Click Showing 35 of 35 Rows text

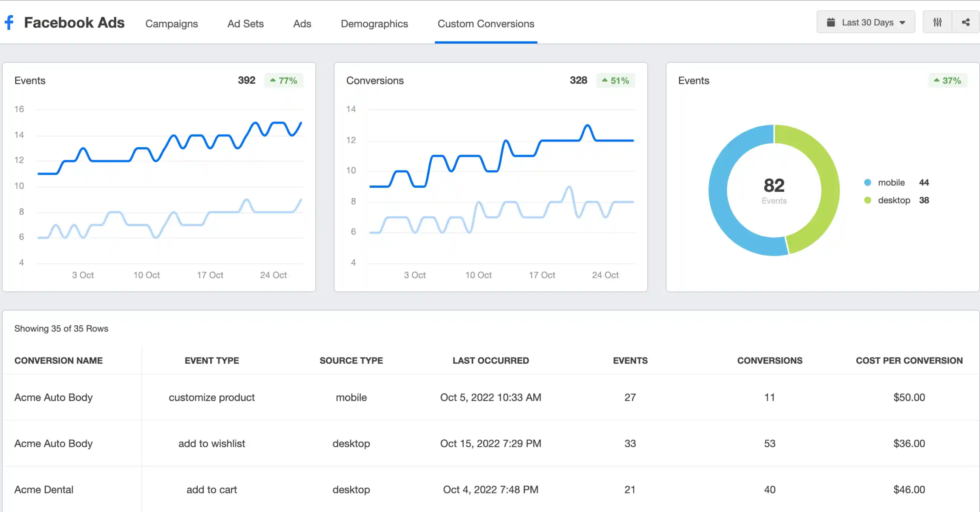[61, 329]
